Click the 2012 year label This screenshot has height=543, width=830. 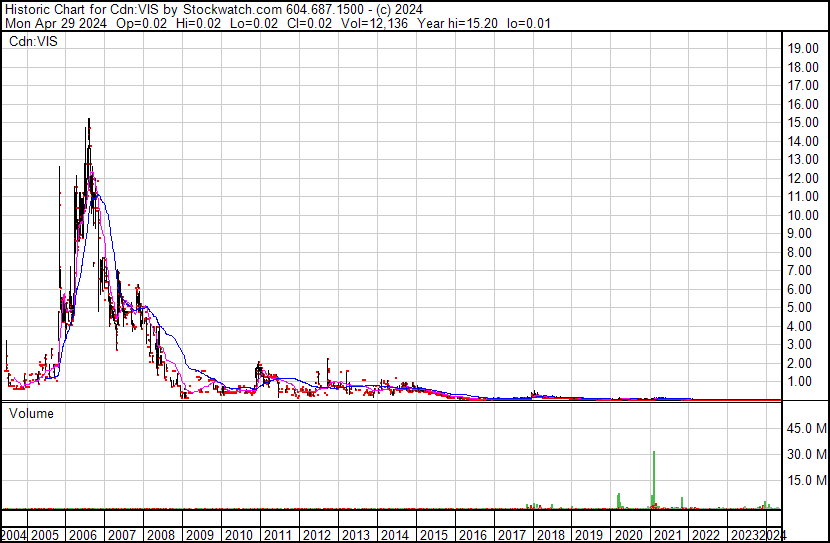[317, 535]
